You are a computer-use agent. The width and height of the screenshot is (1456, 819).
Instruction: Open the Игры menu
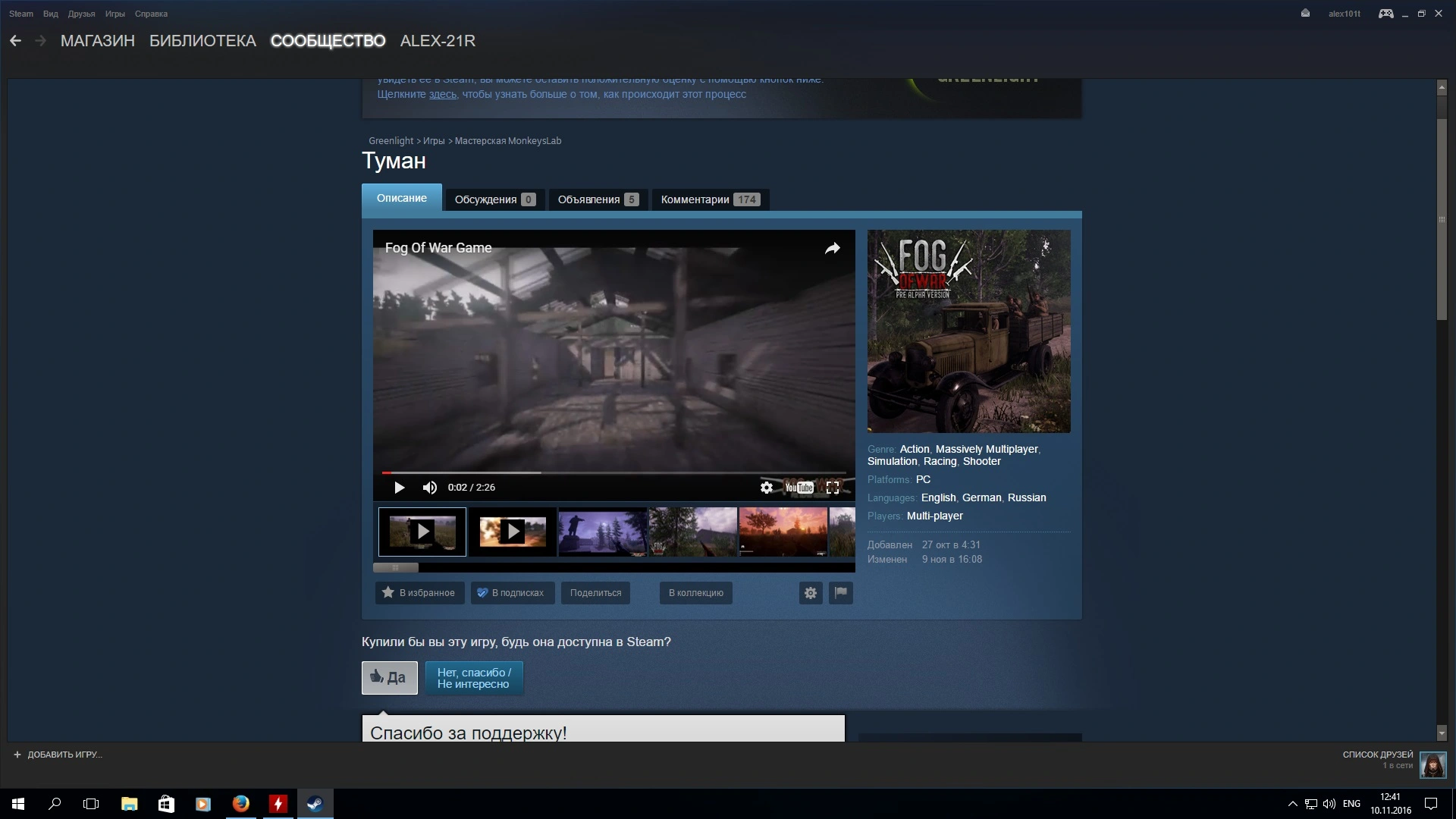(115, 14)
